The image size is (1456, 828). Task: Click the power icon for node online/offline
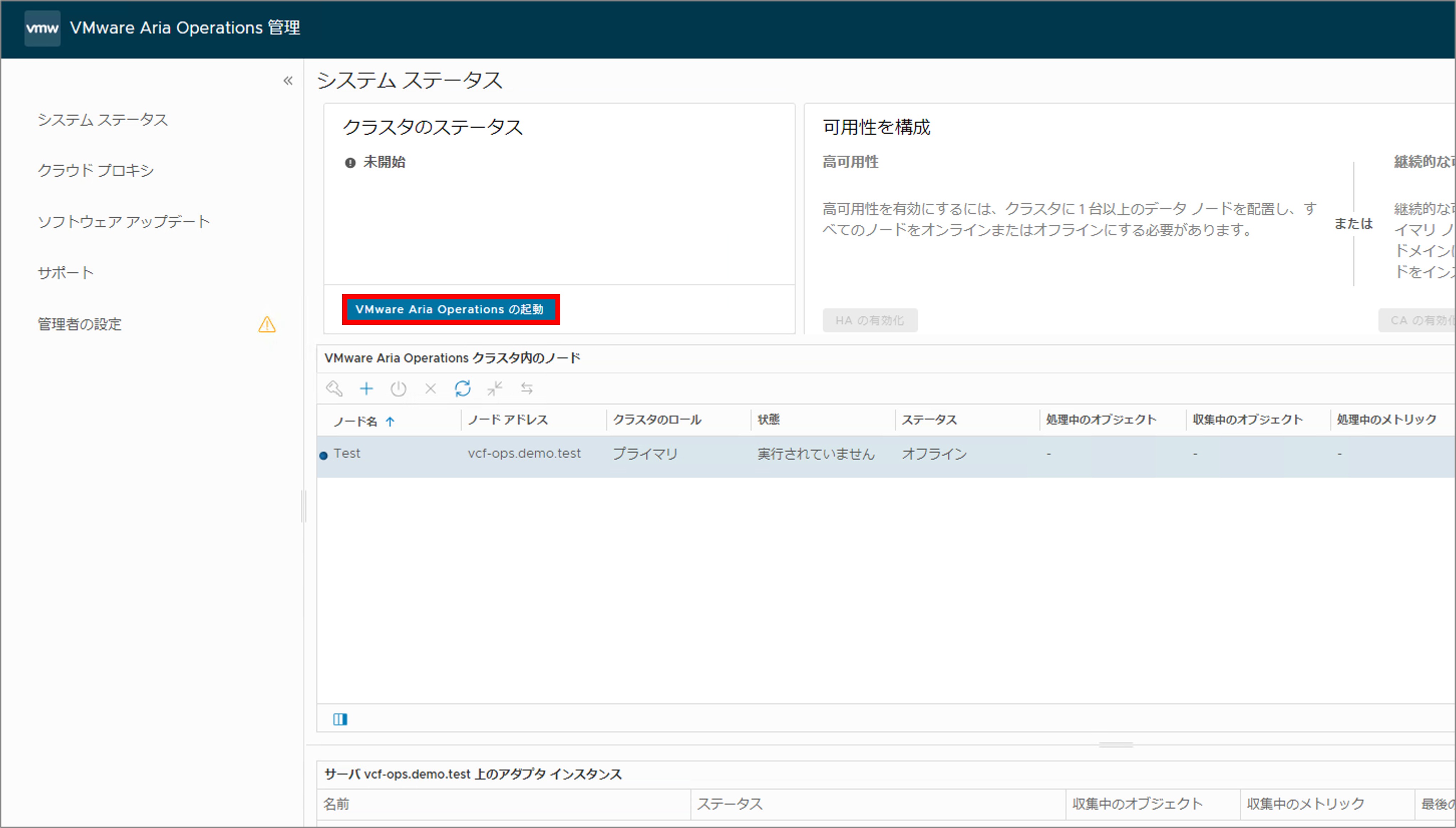(x=398, y=389)
